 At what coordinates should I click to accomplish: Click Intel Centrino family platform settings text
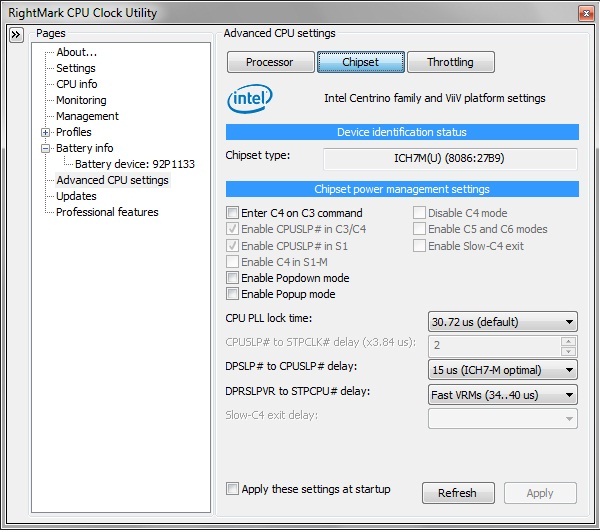435,98
